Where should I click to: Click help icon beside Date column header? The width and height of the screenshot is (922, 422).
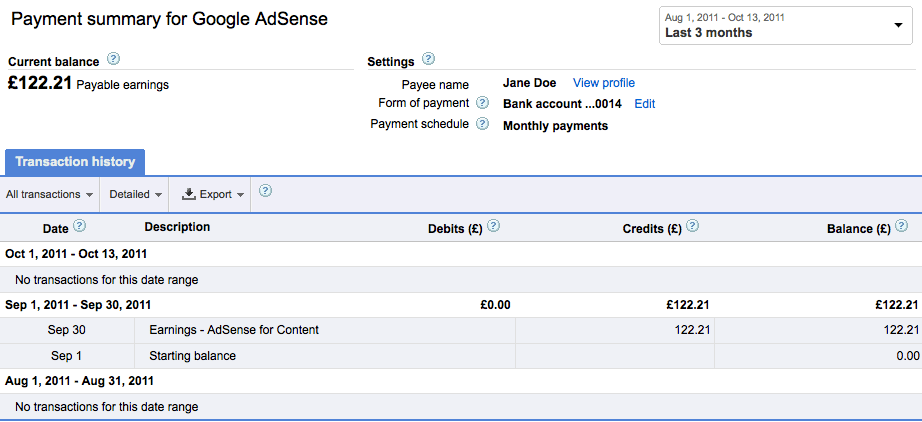pos(79,226)
